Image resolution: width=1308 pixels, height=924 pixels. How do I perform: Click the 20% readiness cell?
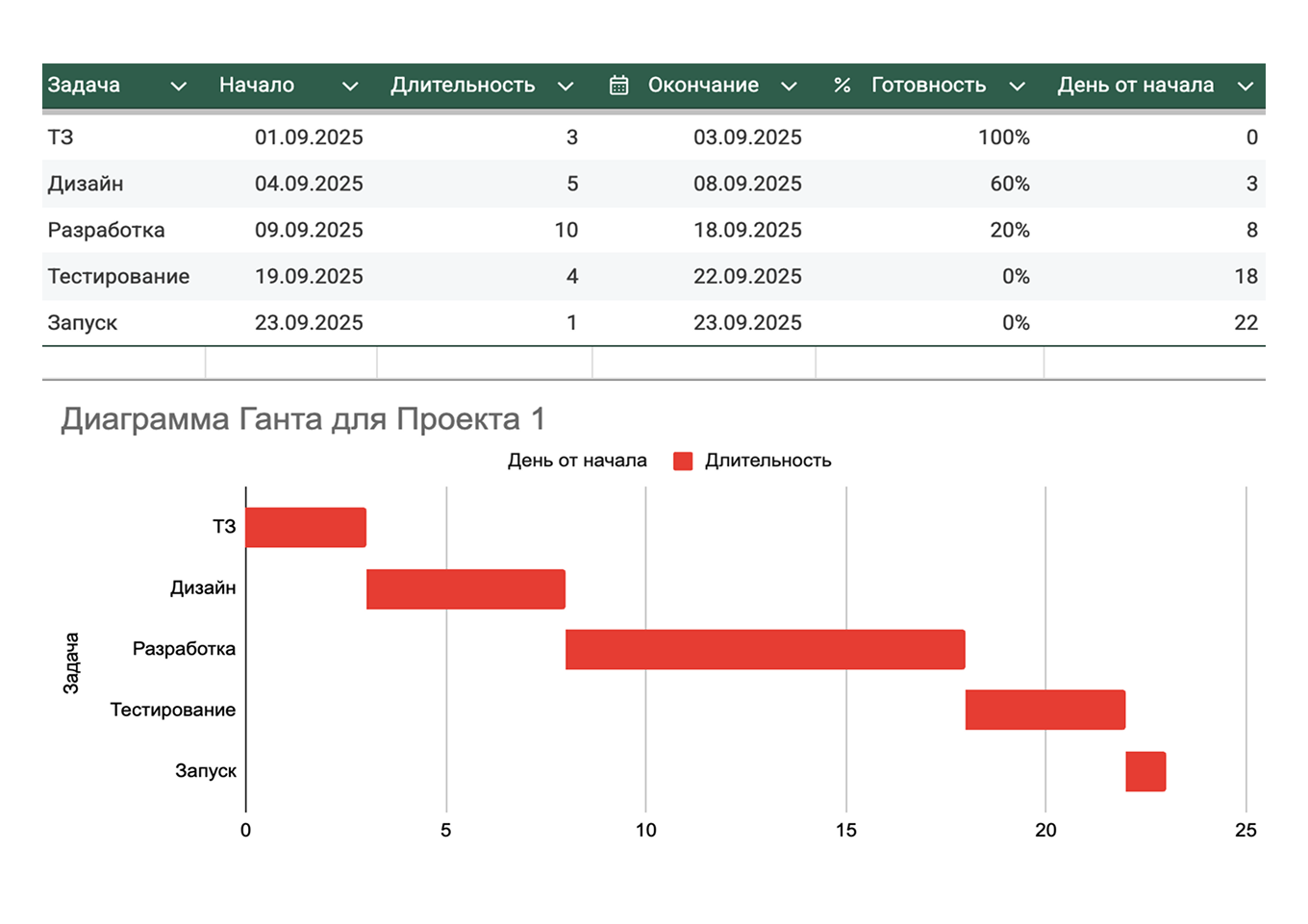tap(1010, 230)
